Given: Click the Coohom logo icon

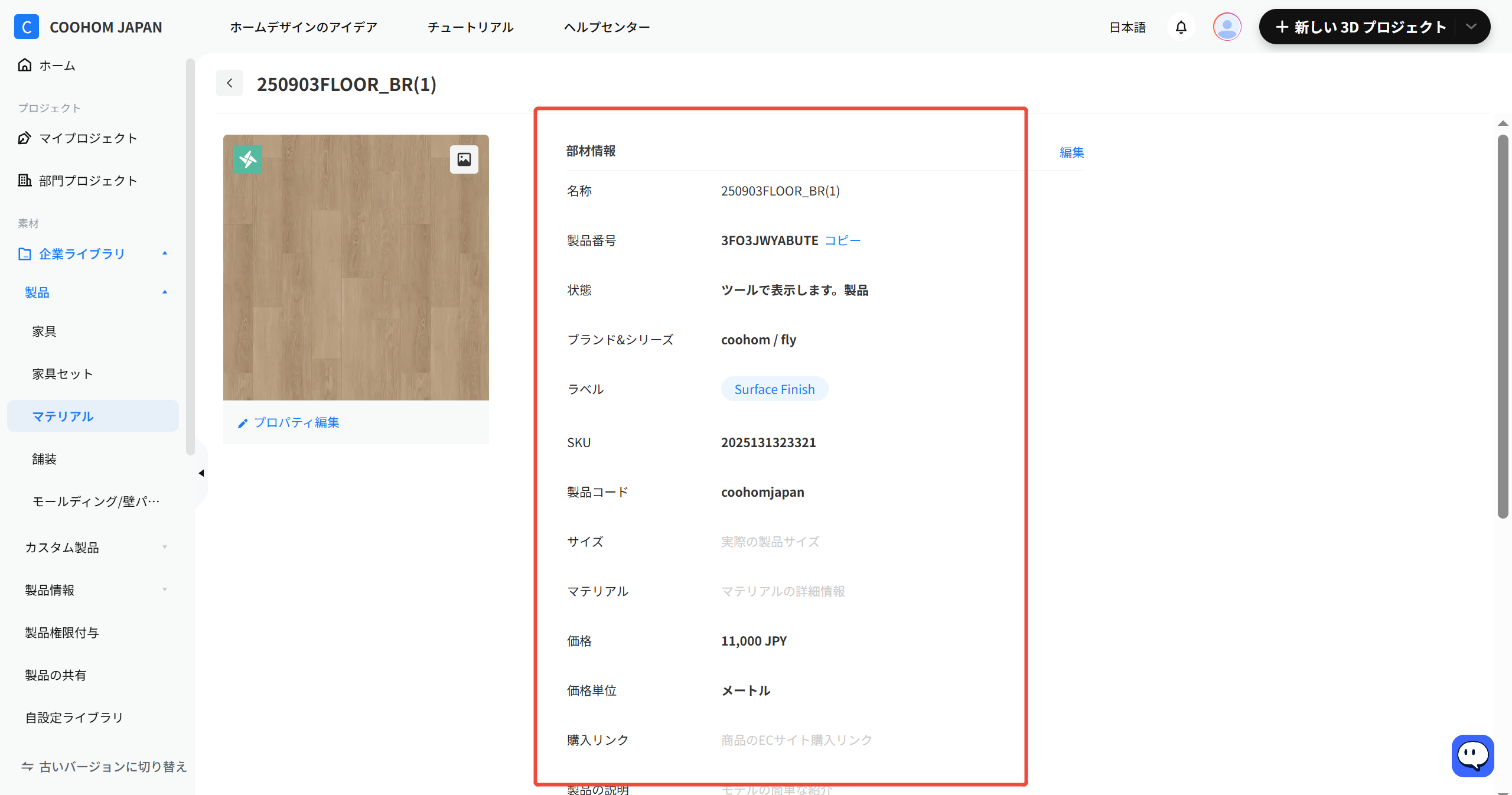Looking at the screenshot, I should (x=27, y=27).
